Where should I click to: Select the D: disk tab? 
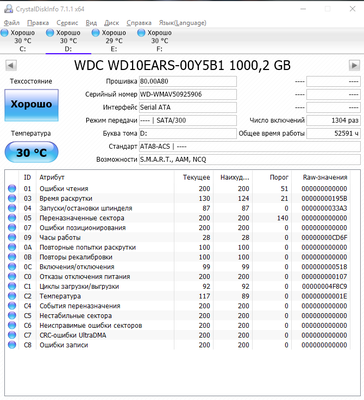[x=68, y=41]
